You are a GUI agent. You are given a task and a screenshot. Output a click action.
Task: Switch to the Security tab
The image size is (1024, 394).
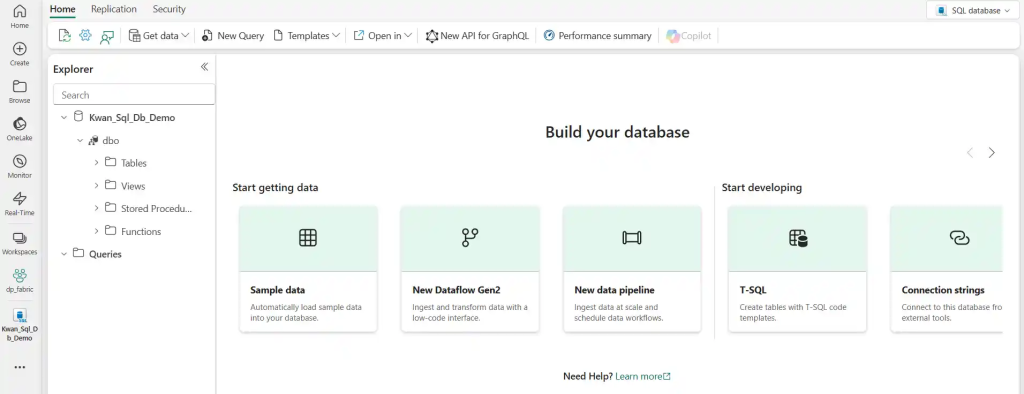(x=169, y=9)
